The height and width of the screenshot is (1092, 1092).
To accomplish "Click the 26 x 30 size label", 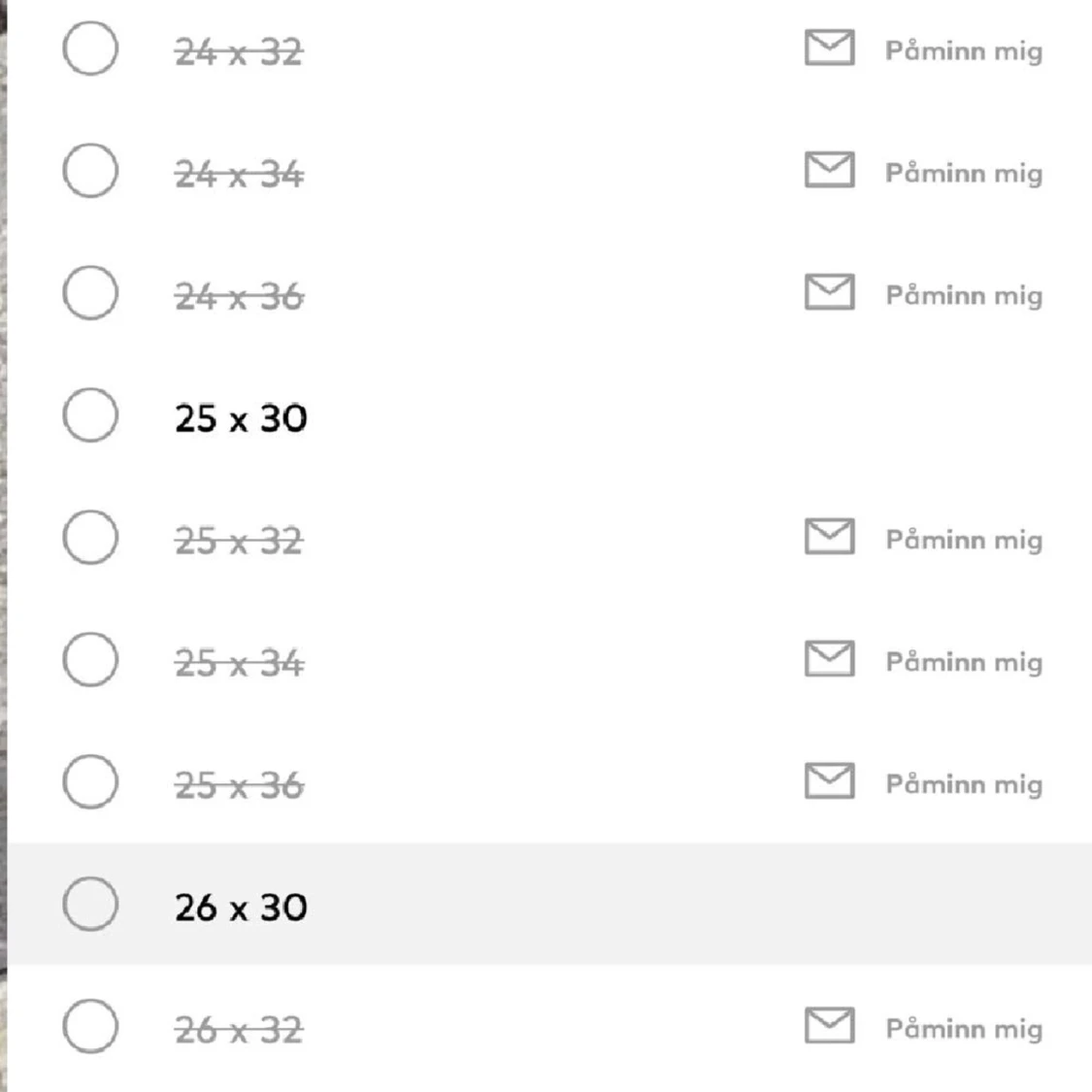I will [x=241, y=907].
